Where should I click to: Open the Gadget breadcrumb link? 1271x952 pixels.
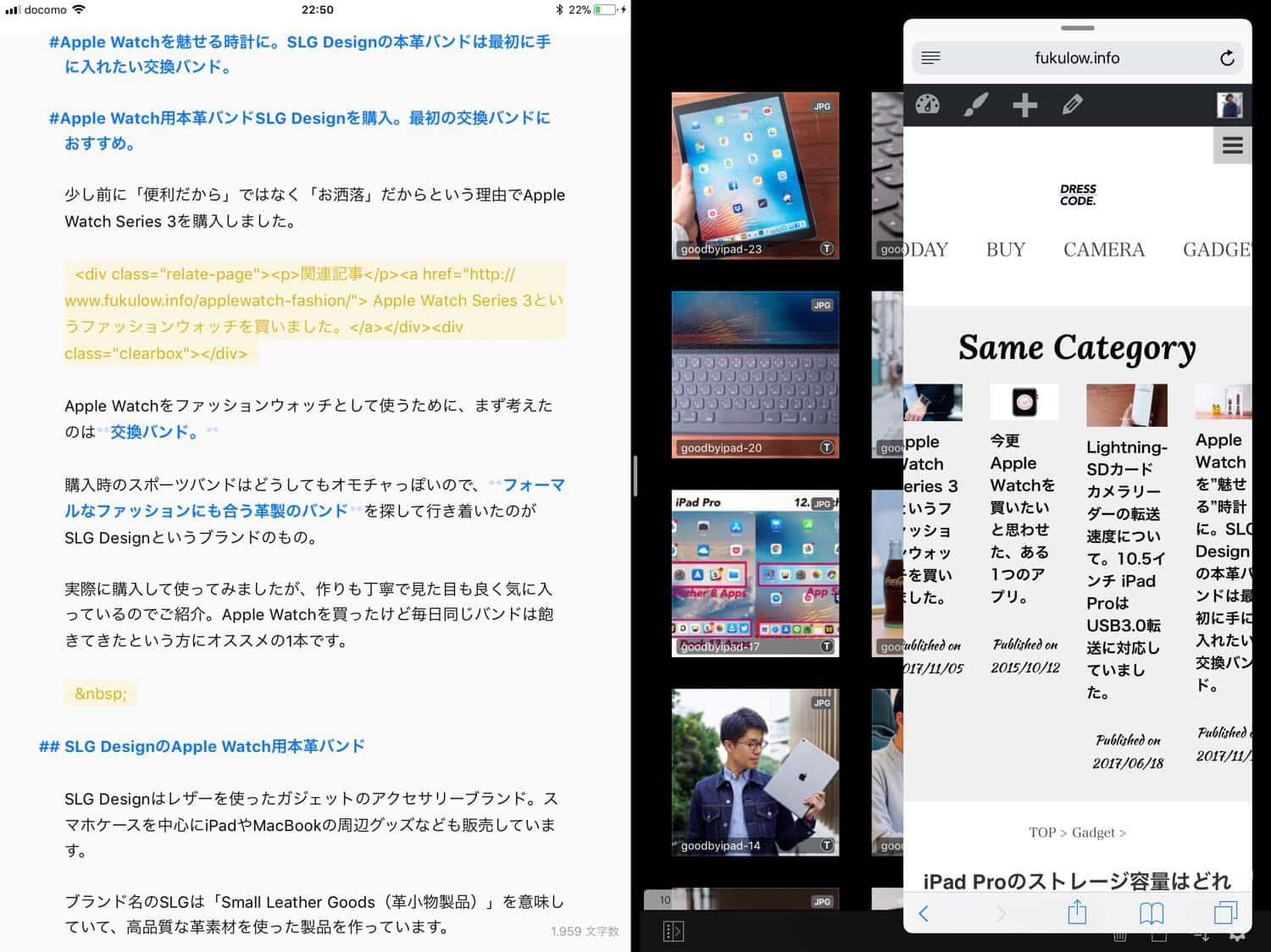pos(1093,833)
